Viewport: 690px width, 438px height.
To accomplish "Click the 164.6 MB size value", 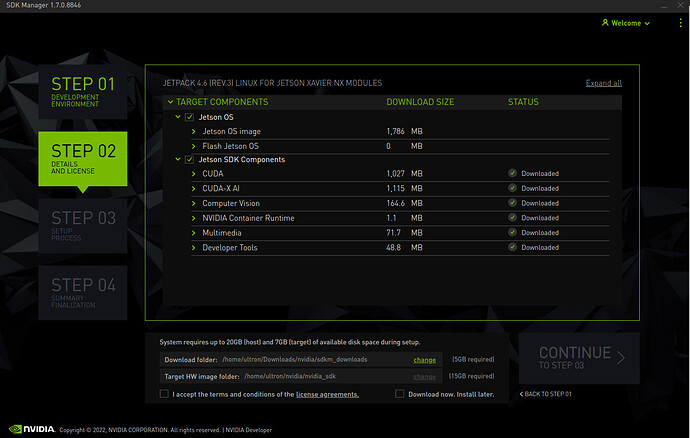I will [x=404, y=203].
